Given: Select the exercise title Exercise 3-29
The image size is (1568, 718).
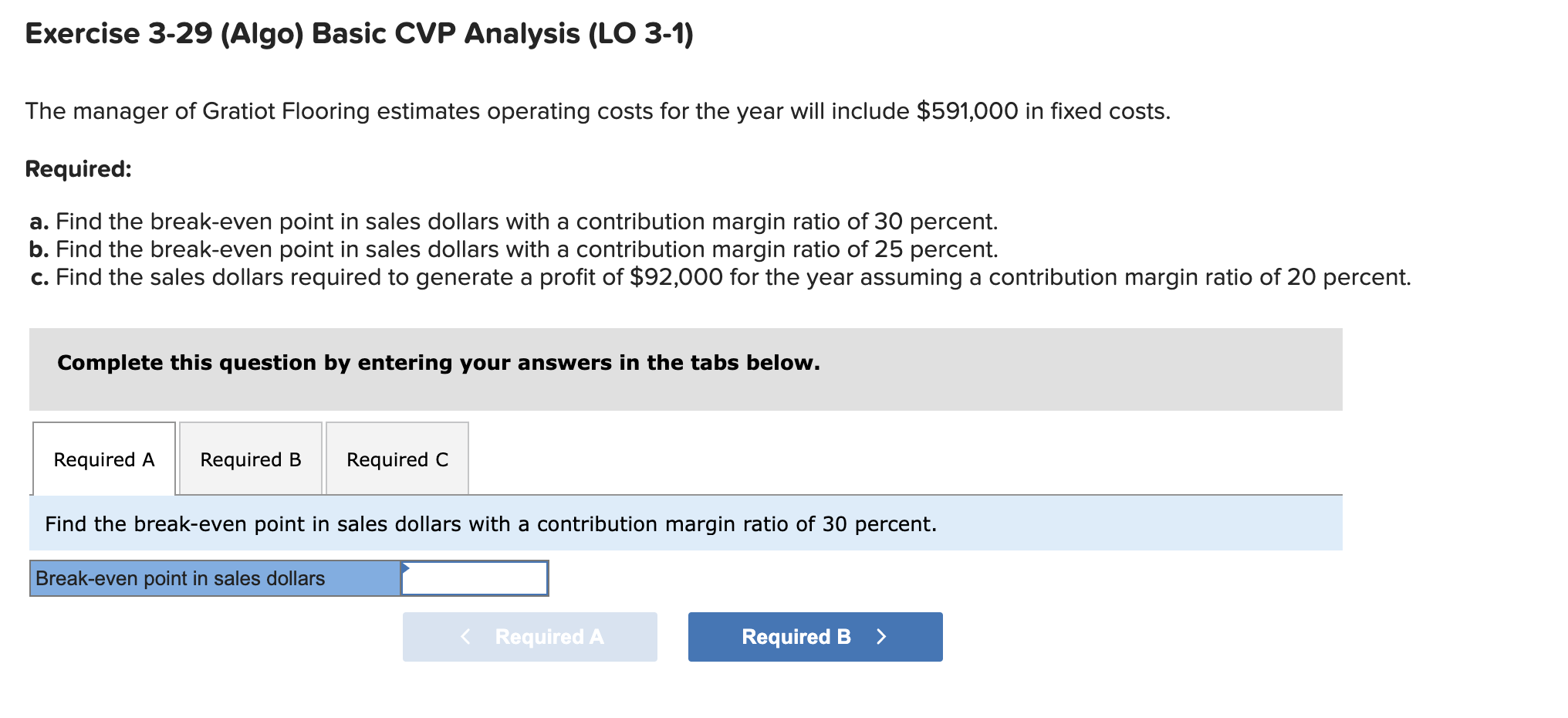Looking at the screenshot, I should (x=360, y=32).
